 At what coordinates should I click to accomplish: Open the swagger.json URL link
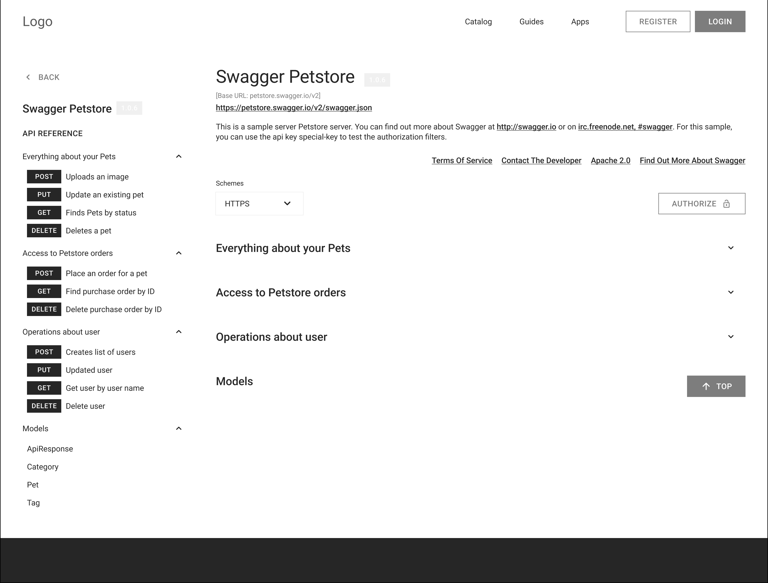point(294,108)
